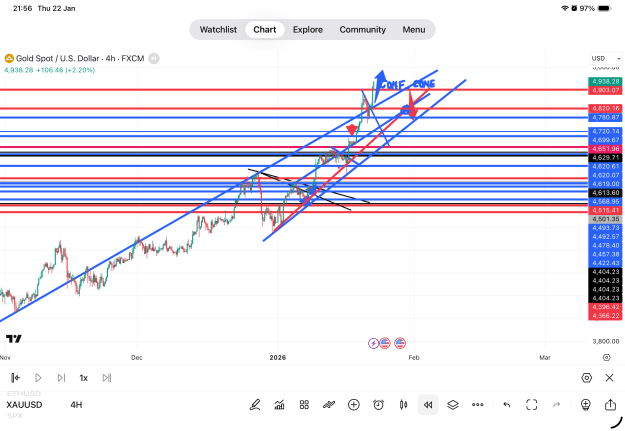Select the 4,903.07 red price level label

[605, 90]
